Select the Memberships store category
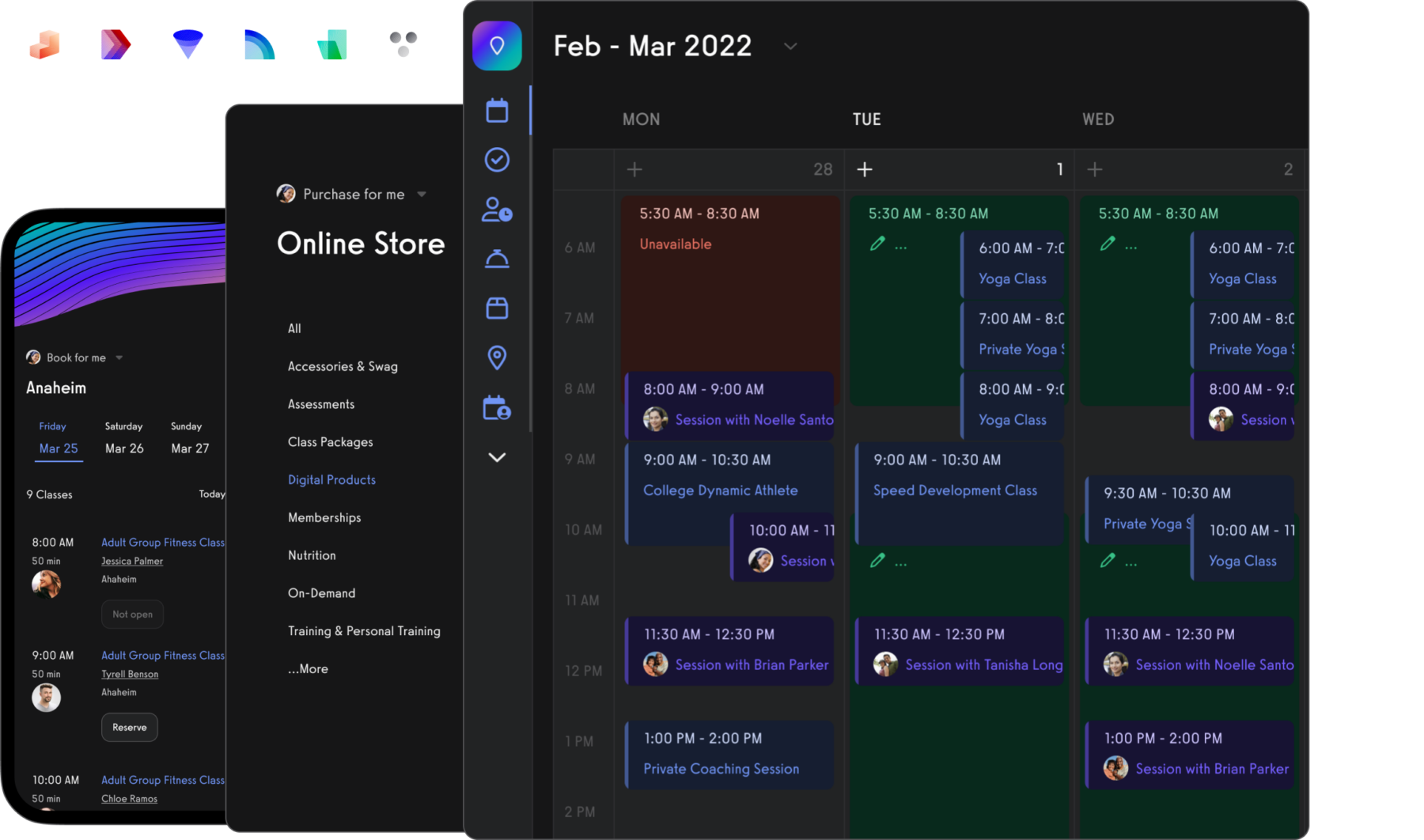The height and width of the screenshot is (840, 1424). pos(324,518)
